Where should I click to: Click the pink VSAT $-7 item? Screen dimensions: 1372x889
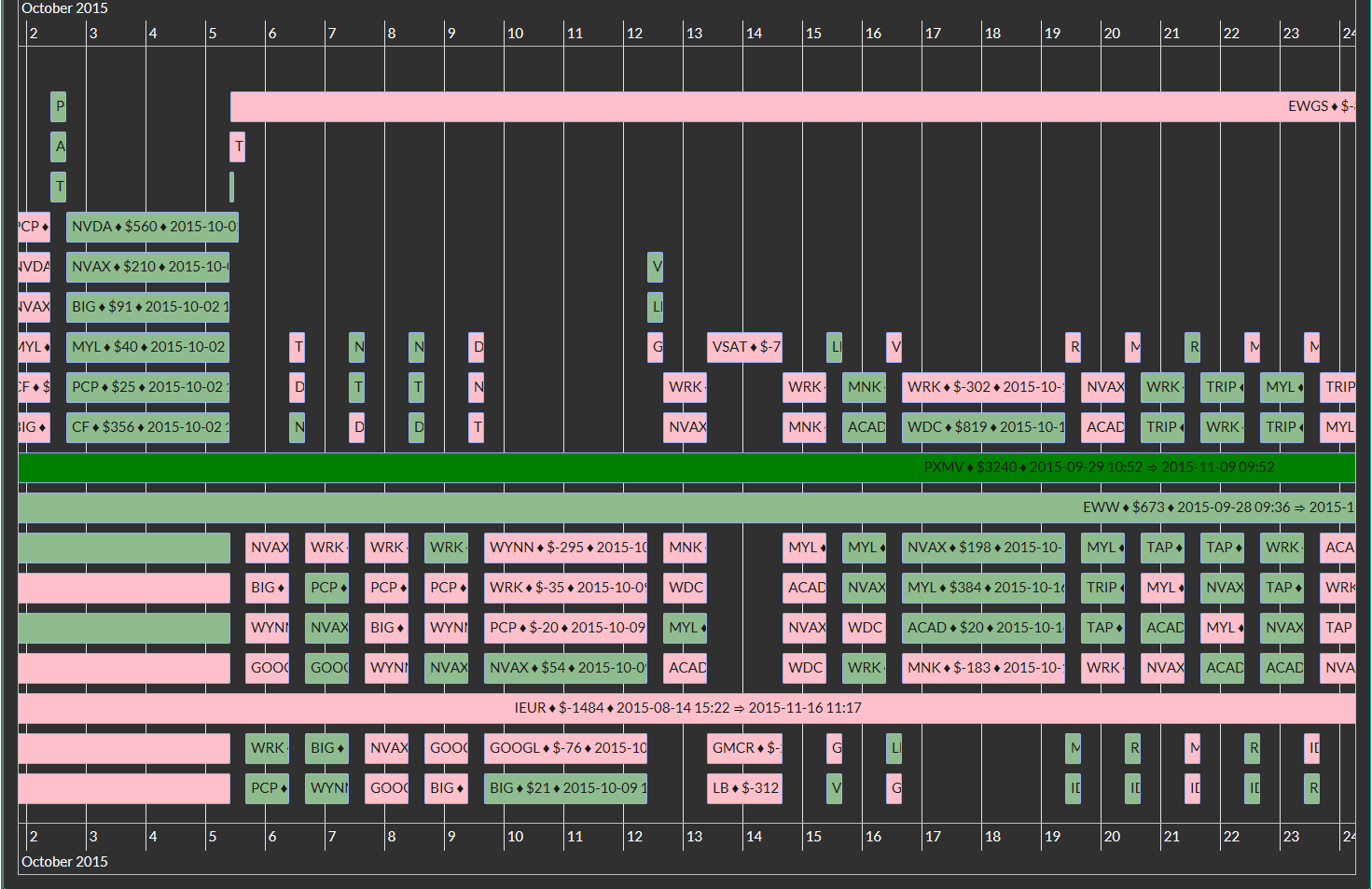[744, 347]
